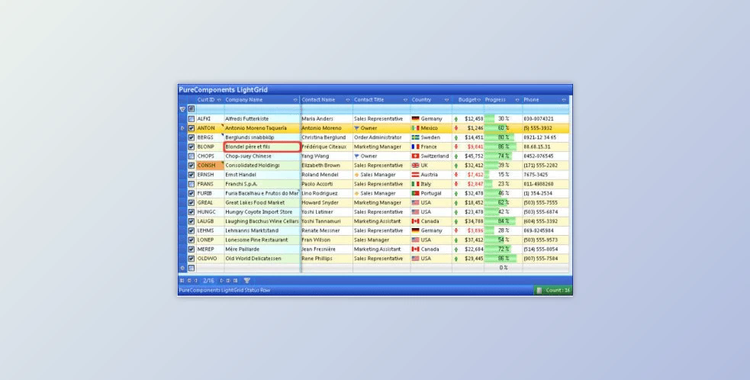Screen dimensions: 750x380
Task: Open the Company Name column dropdown arrow
Action: coord(295,100)
